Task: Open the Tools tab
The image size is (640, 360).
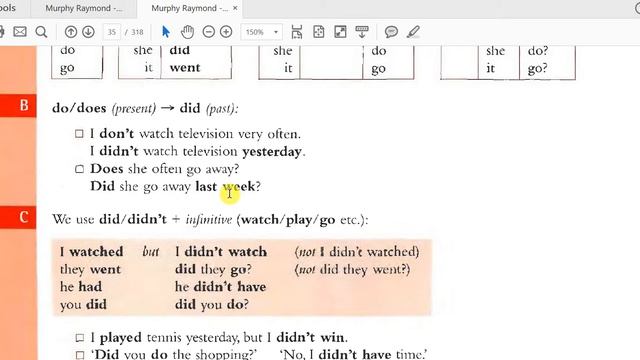Action: (x=8, y=8)
